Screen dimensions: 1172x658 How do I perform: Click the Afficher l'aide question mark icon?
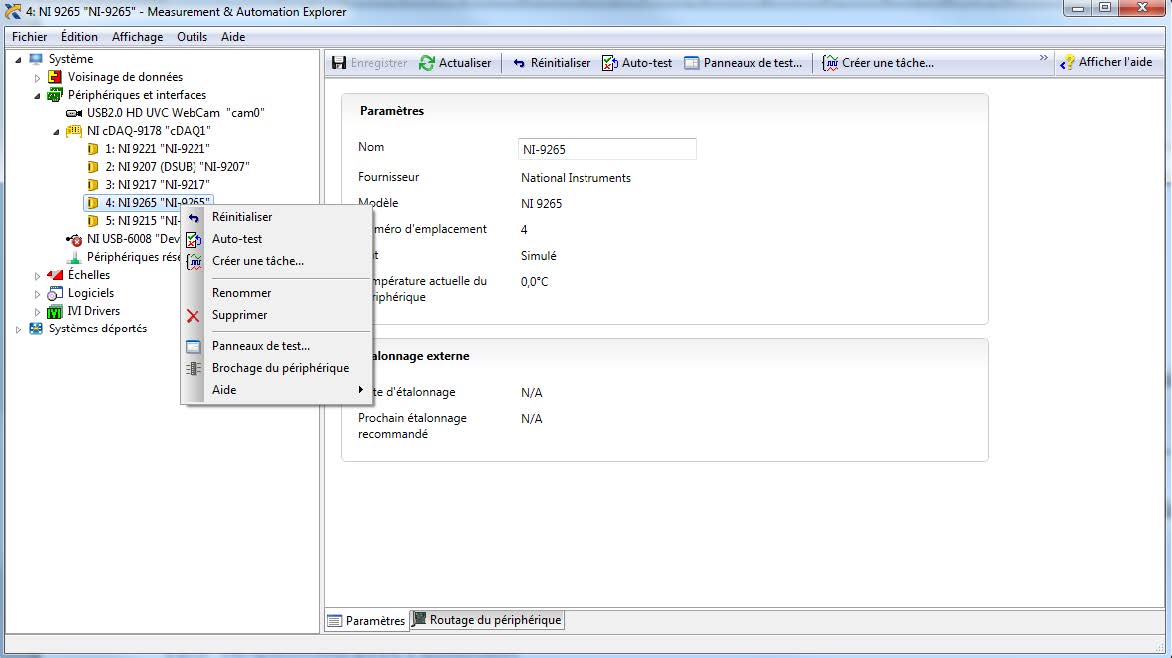click(x=1067, y=63)
